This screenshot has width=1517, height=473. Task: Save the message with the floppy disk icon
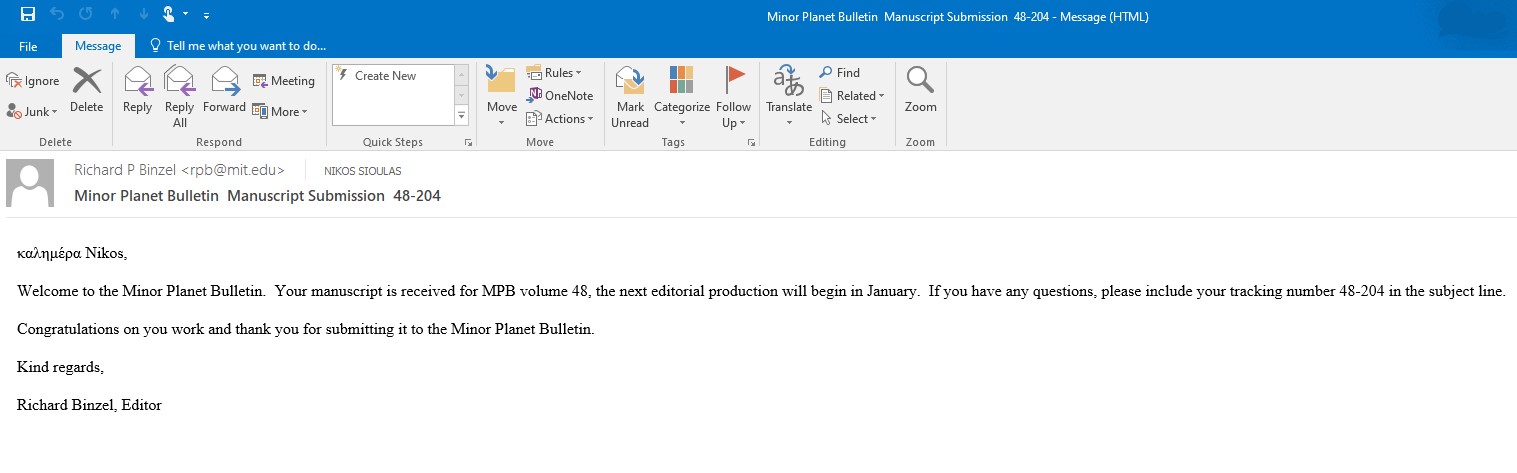click(27, 14)
